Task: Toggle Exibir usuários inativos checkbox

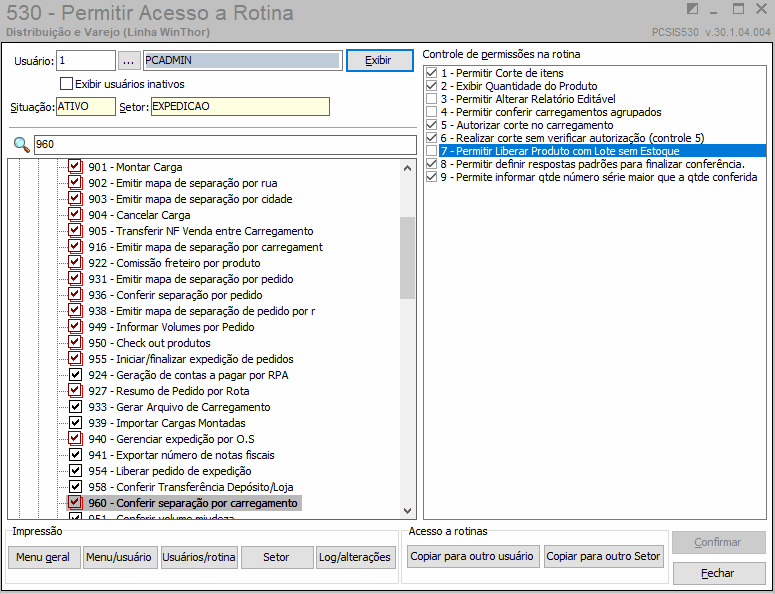Action: (x=66, y=84)
